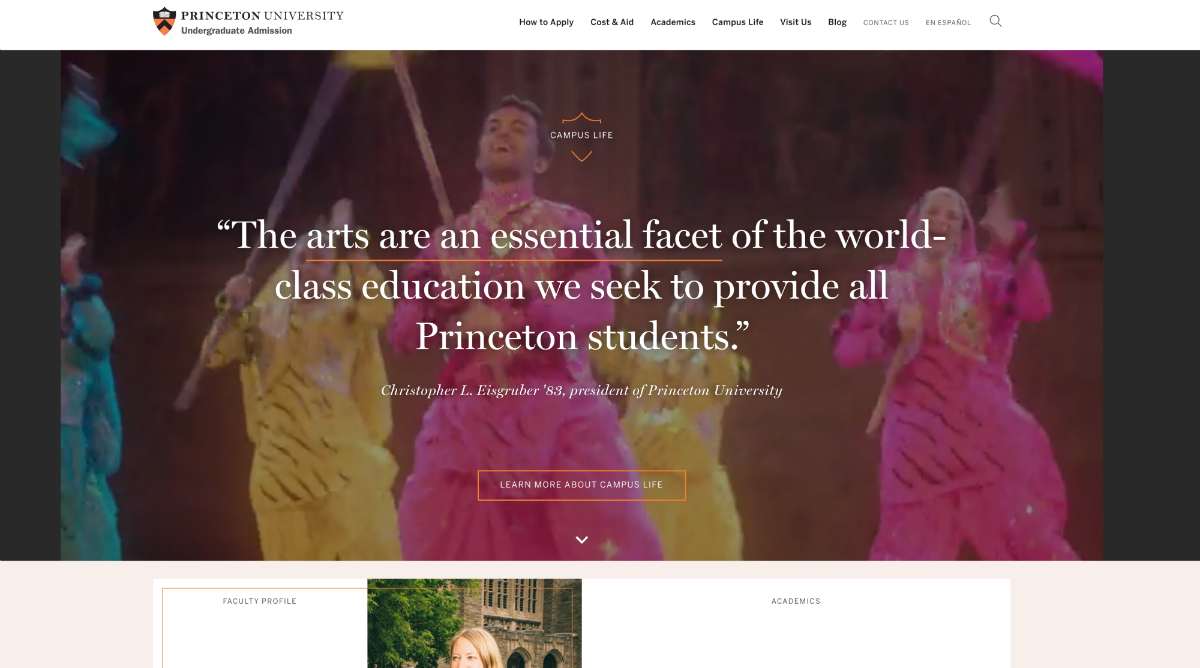Open the search magnifier icon
1200x668 pixels.
click(x=995, y=21)
